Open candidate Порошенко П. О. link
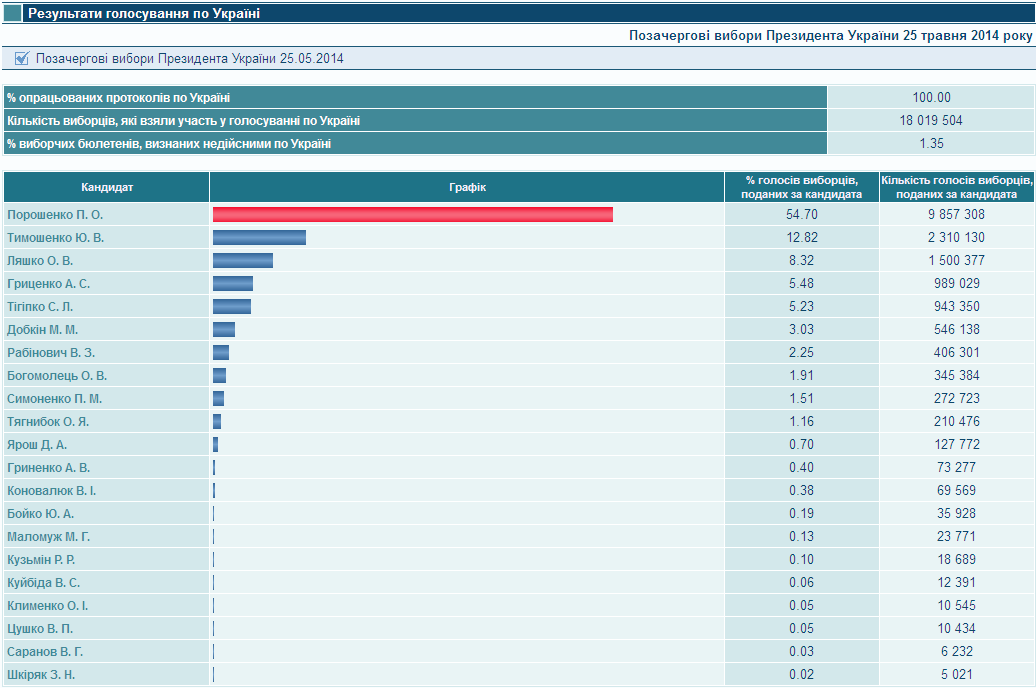Screen dimensions: 1036x688 pos(55,215)
